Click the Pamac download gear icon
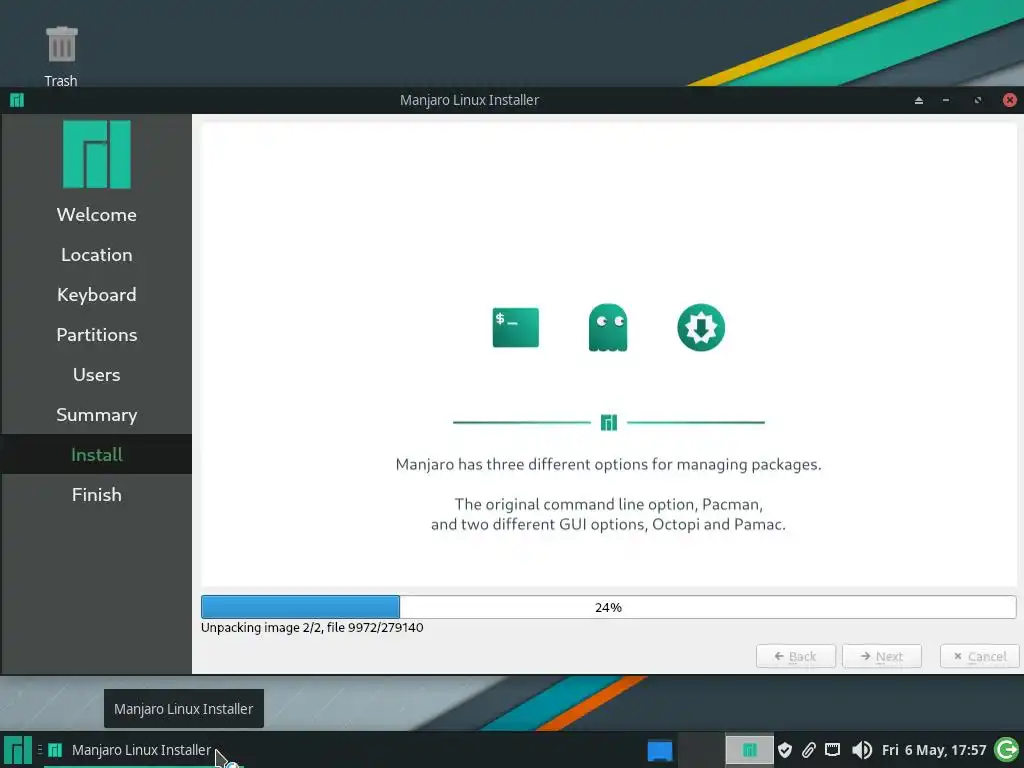This screenshot has width=1024, height=768. [701, 327]
